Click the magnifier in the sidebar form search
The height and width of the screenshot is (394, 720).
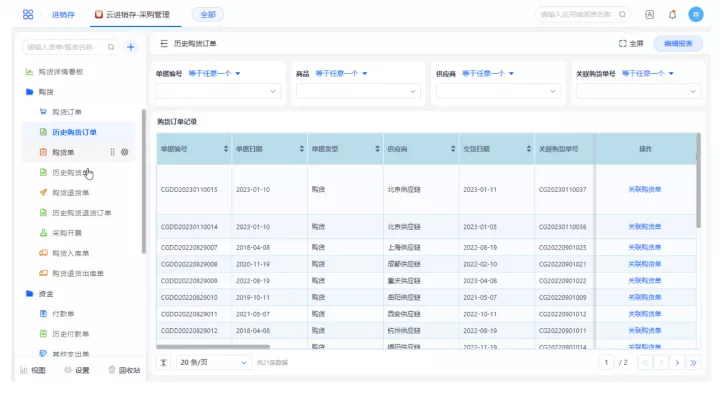(111, 47)
